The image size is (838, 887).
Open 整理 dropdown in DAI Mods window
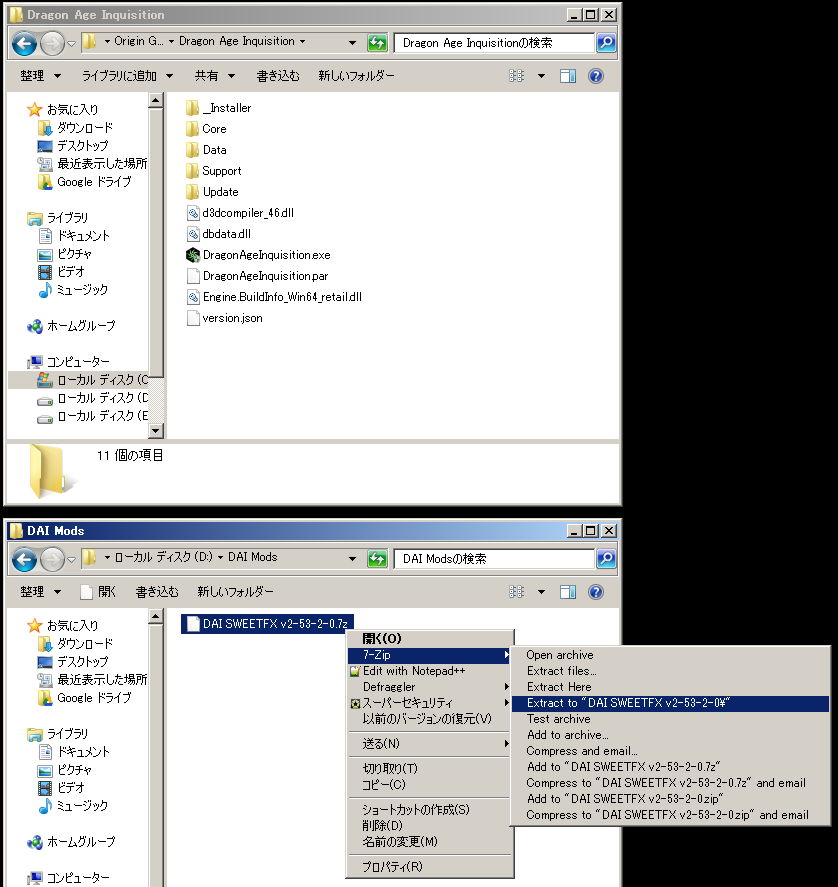(x=40, y=592)
